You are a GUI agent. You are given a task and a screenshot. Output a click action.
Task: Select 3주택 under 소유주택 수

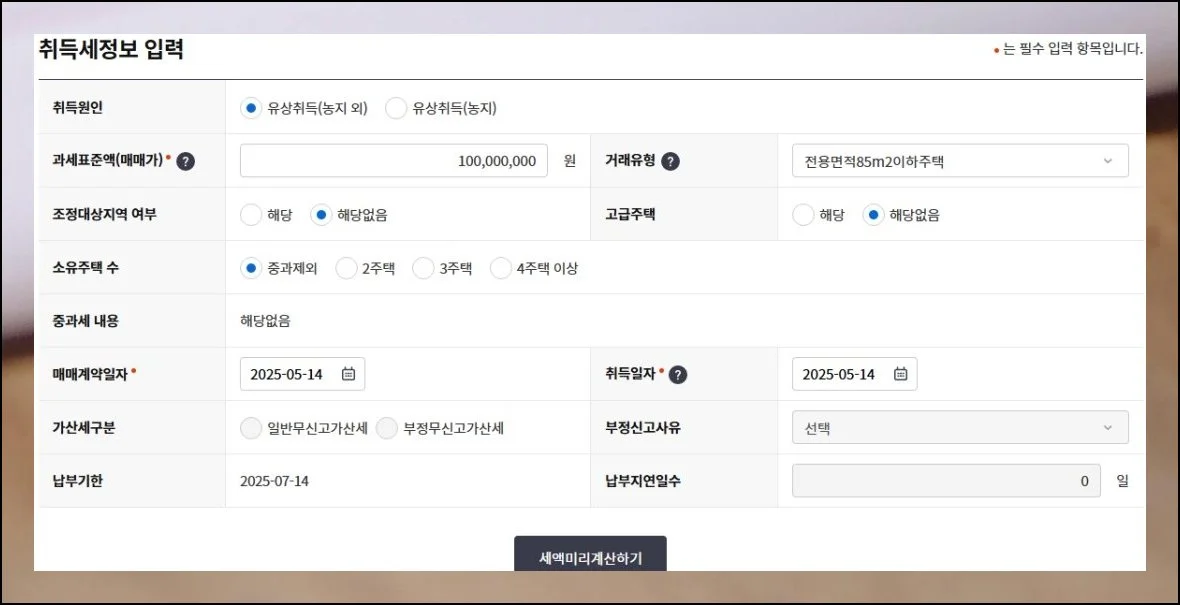423,268
